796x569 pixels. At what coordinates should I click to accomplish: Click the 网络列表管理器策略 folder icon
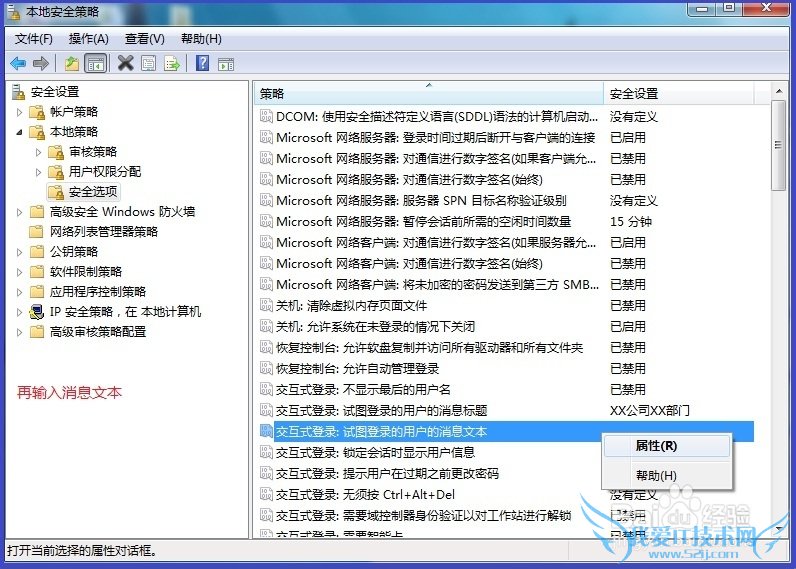pyautogui.click(x=37, y=232)
